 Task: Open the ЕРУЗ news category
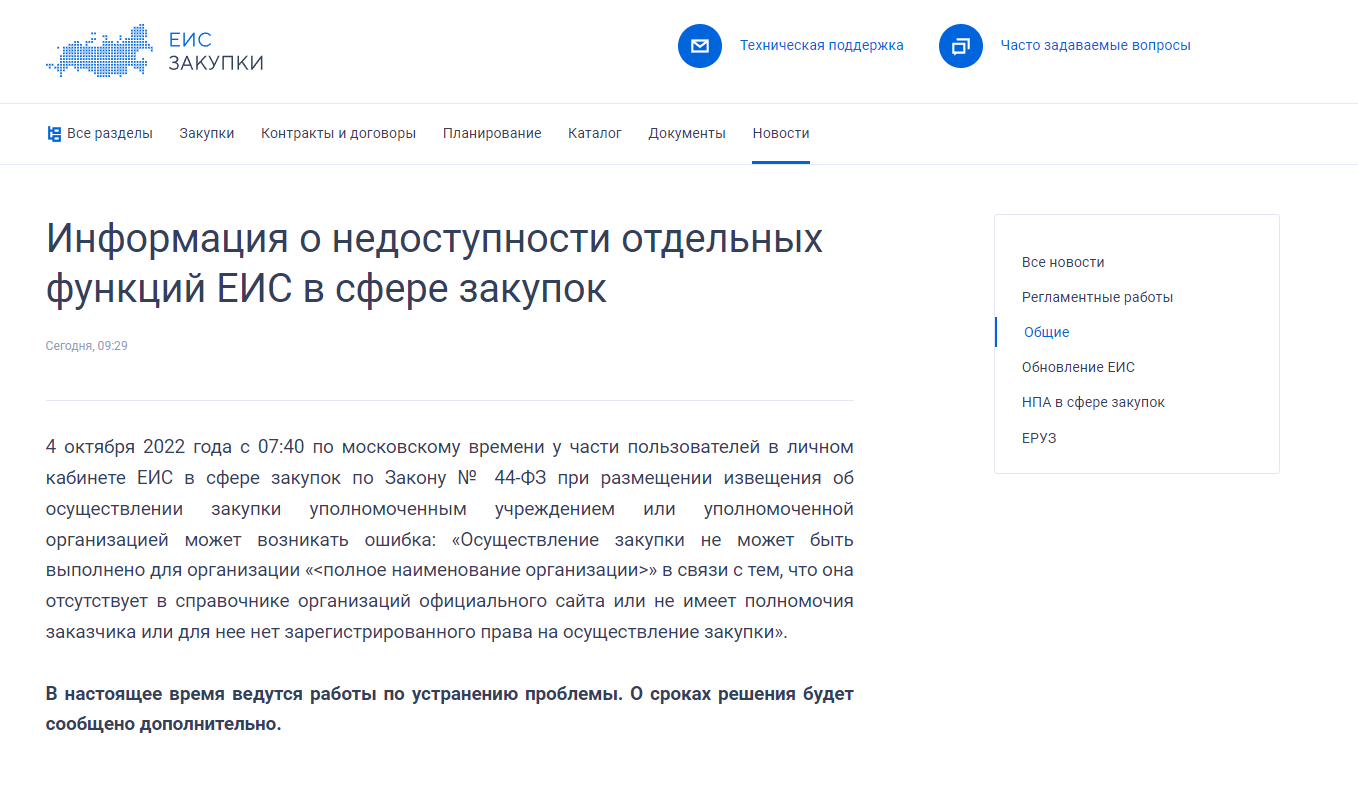click(x=1039, y=438)
